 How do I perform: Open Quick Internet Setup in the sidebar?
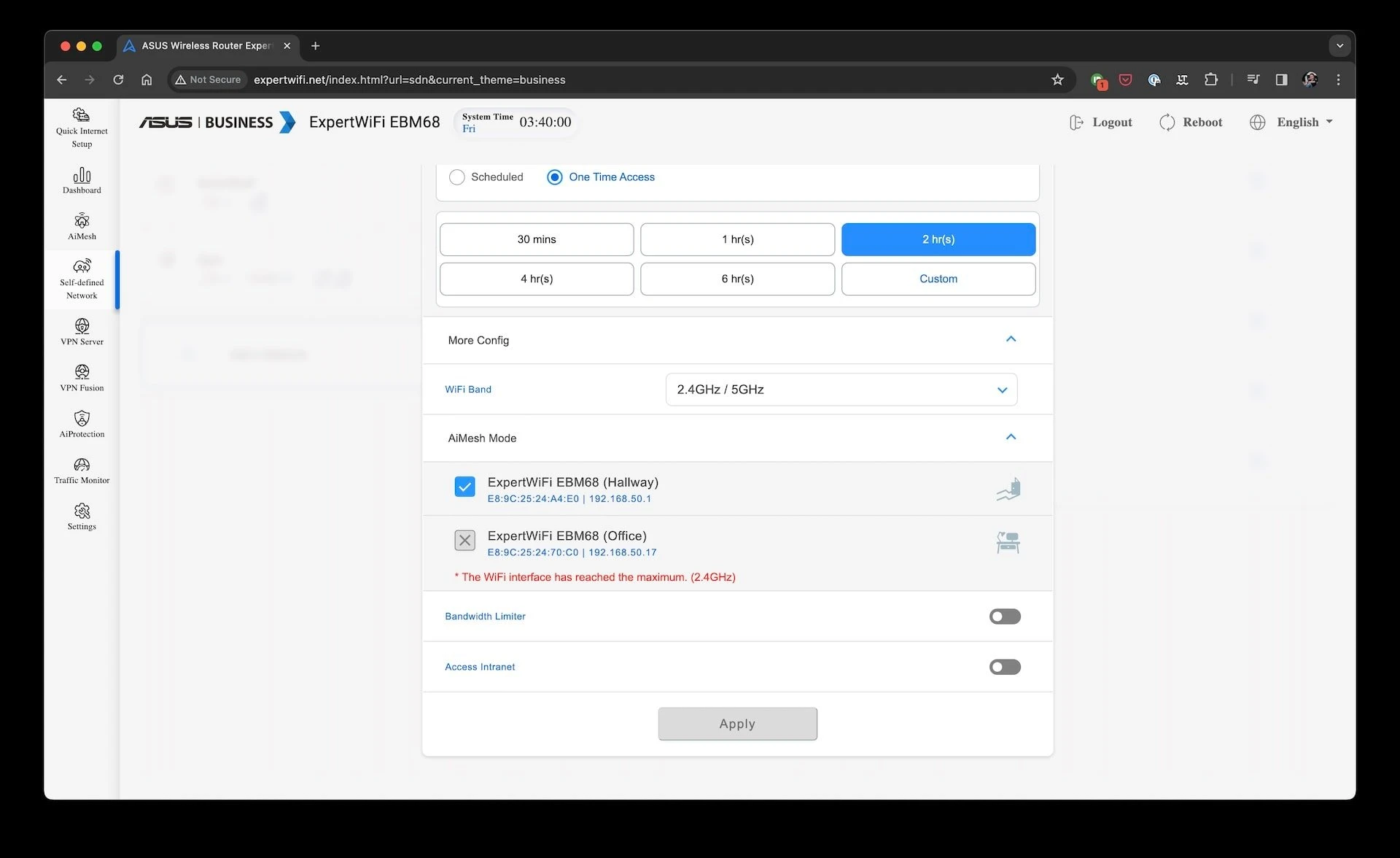pyautogui.click(x=82, y=128)
